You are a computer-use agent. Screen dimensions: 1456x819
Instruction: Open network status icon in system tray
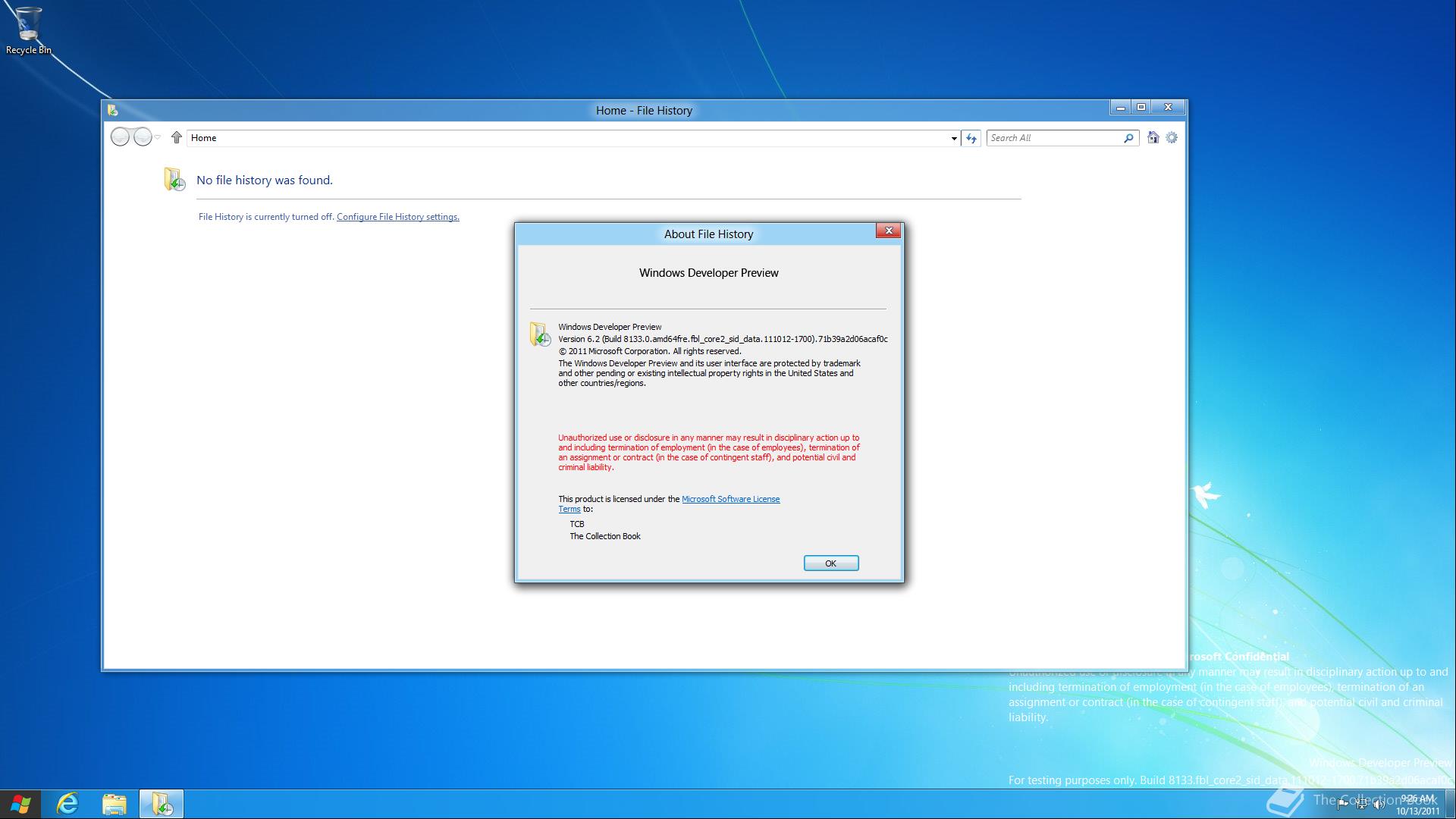pyautogui.click(x=1361, y=805)
